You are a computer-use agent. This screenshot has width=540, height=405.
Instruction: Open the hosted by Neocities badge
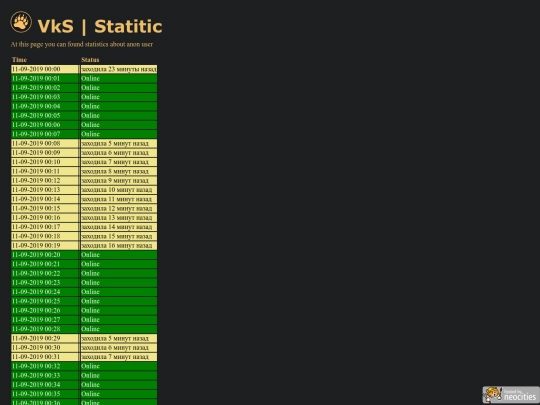[x=511, y=395]
